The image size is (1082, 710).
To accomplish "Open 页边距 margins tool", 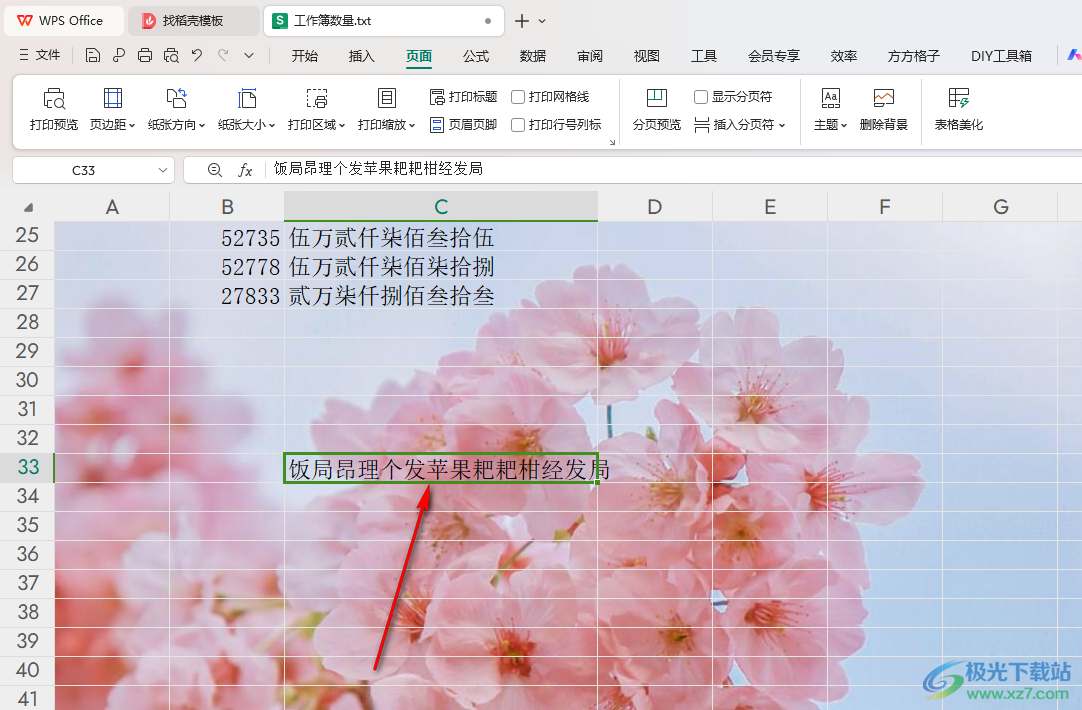I will tap(112, 110).
